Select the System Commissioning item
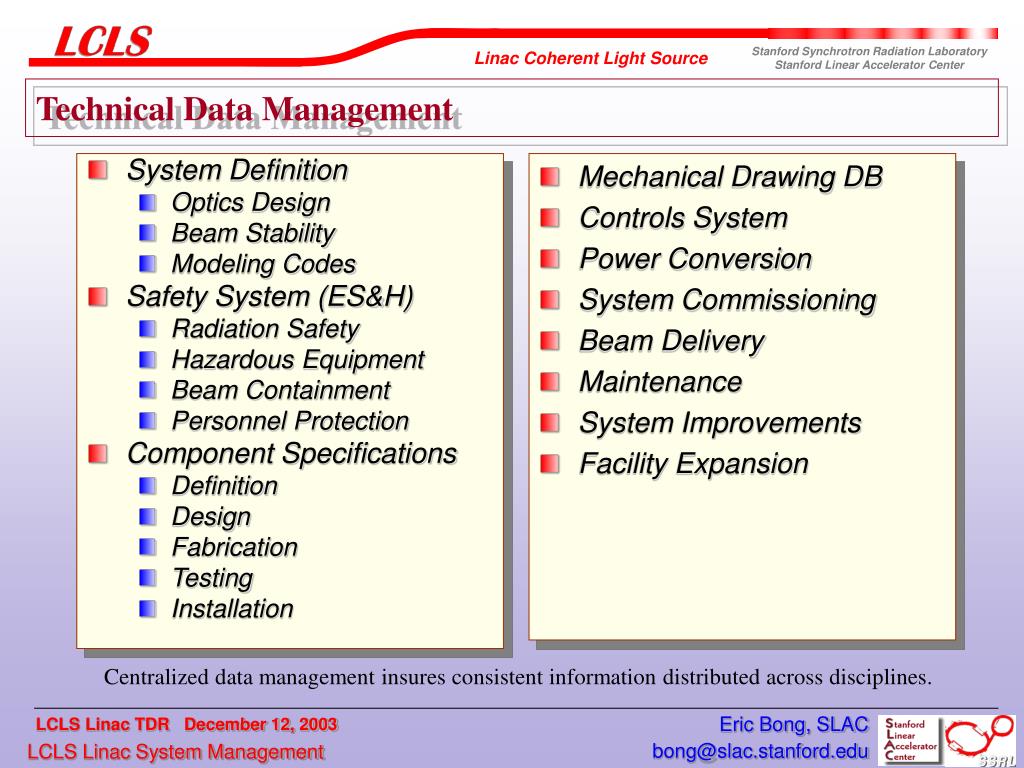1024x768 pixels. 728,300
